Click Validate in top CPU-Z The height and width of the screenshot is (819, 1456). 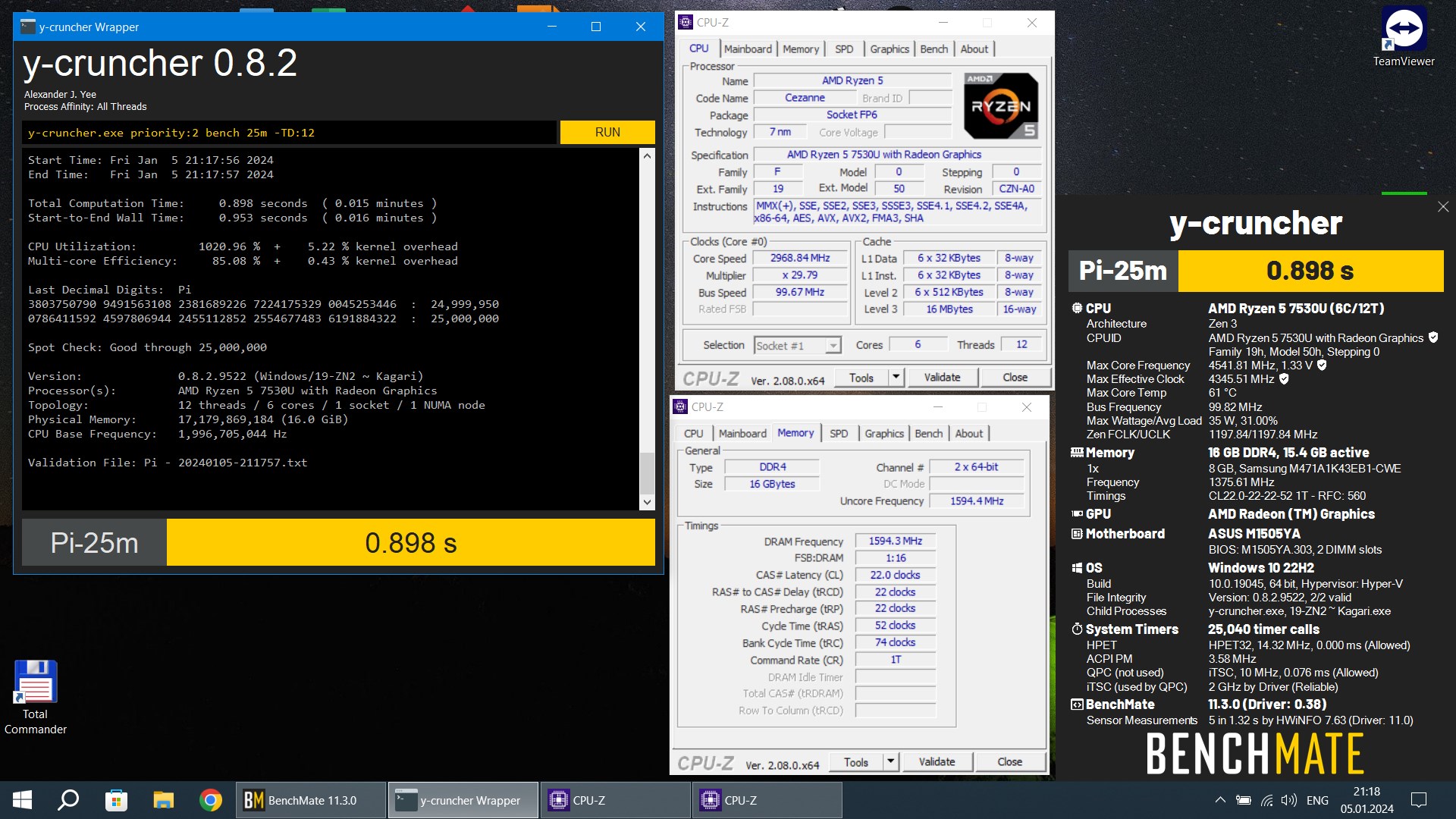pyautogui.click(x=942, y=378)
